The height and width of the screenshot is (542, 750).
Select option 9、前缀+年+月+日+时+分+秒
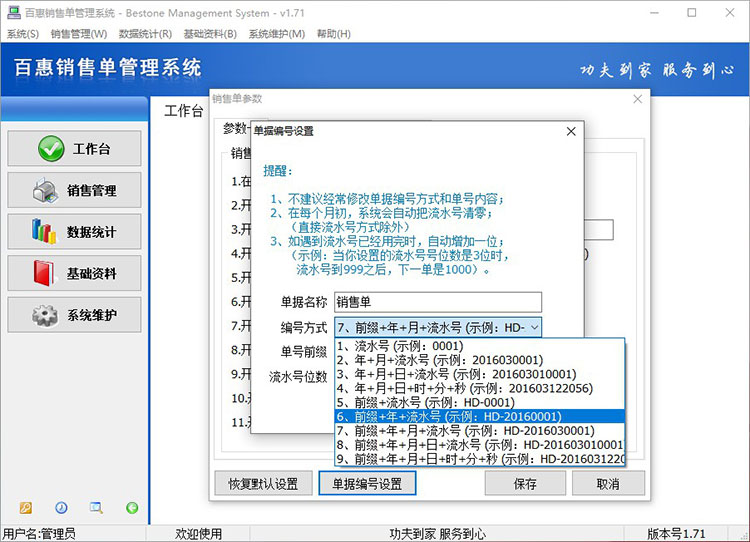coord(480,459)
